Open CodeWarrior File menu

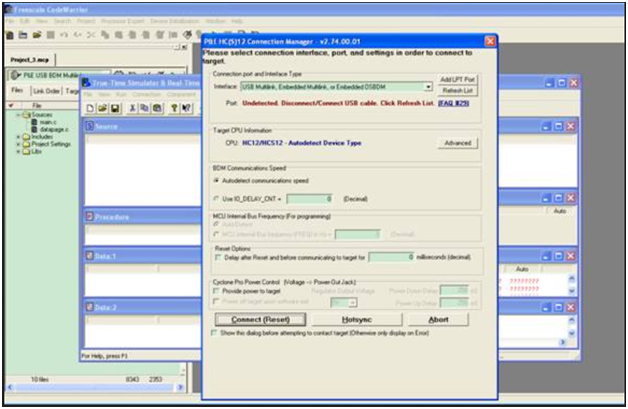10,21
